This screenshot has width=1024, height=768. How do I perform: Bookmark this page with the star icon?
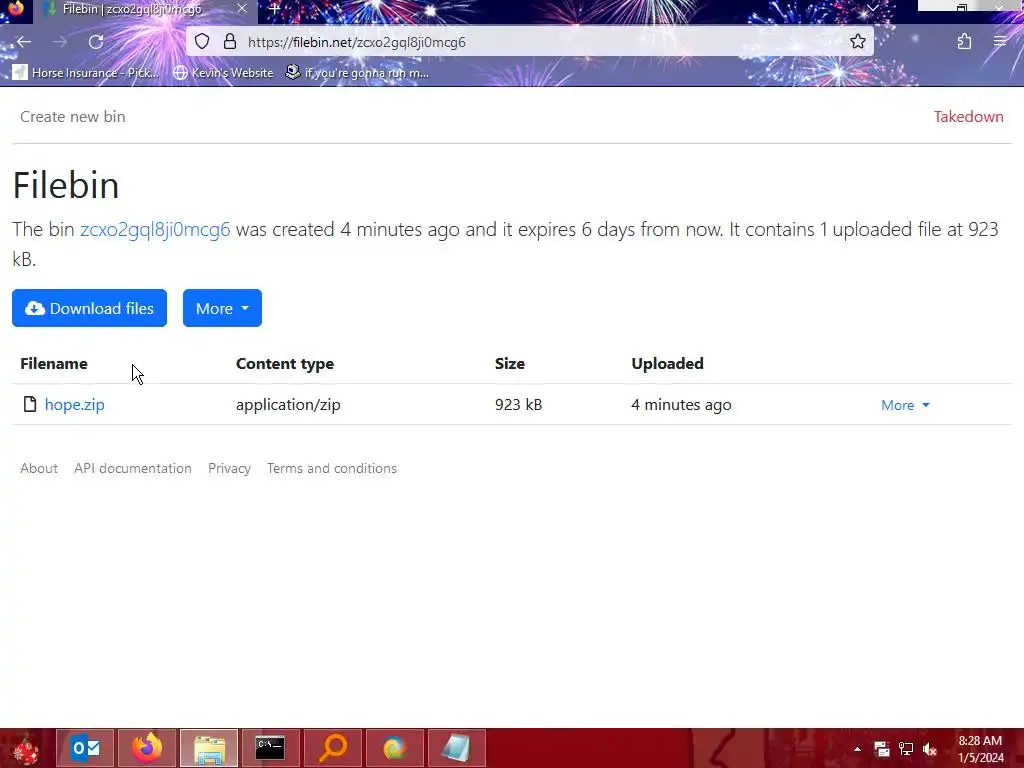coord(857,42)
